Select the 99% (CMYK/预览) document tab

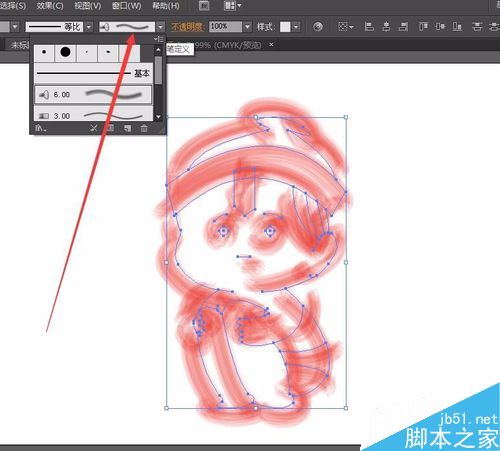(228, 45)
